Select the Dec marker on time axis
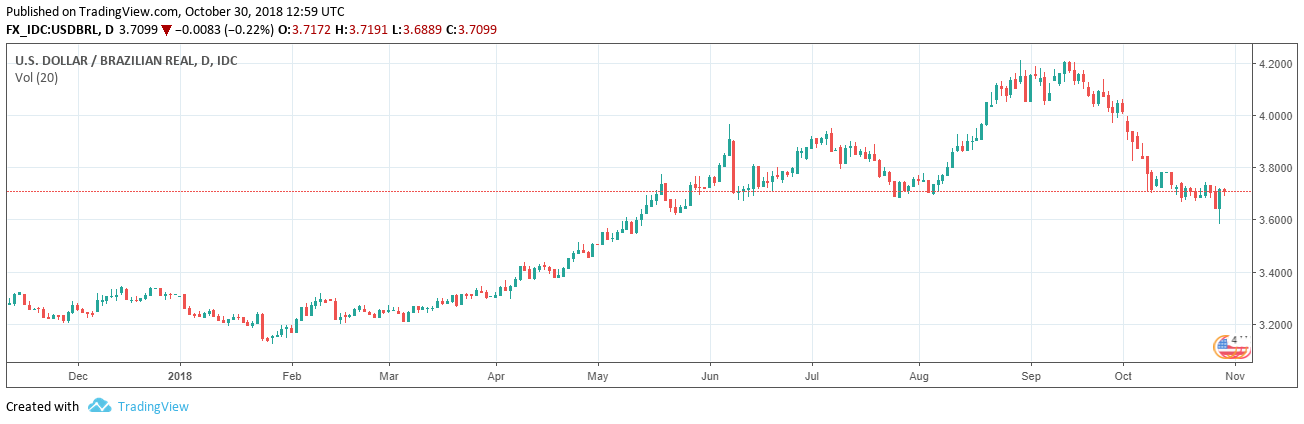This screenshot has width=1304, height=424. click(77, 377)
